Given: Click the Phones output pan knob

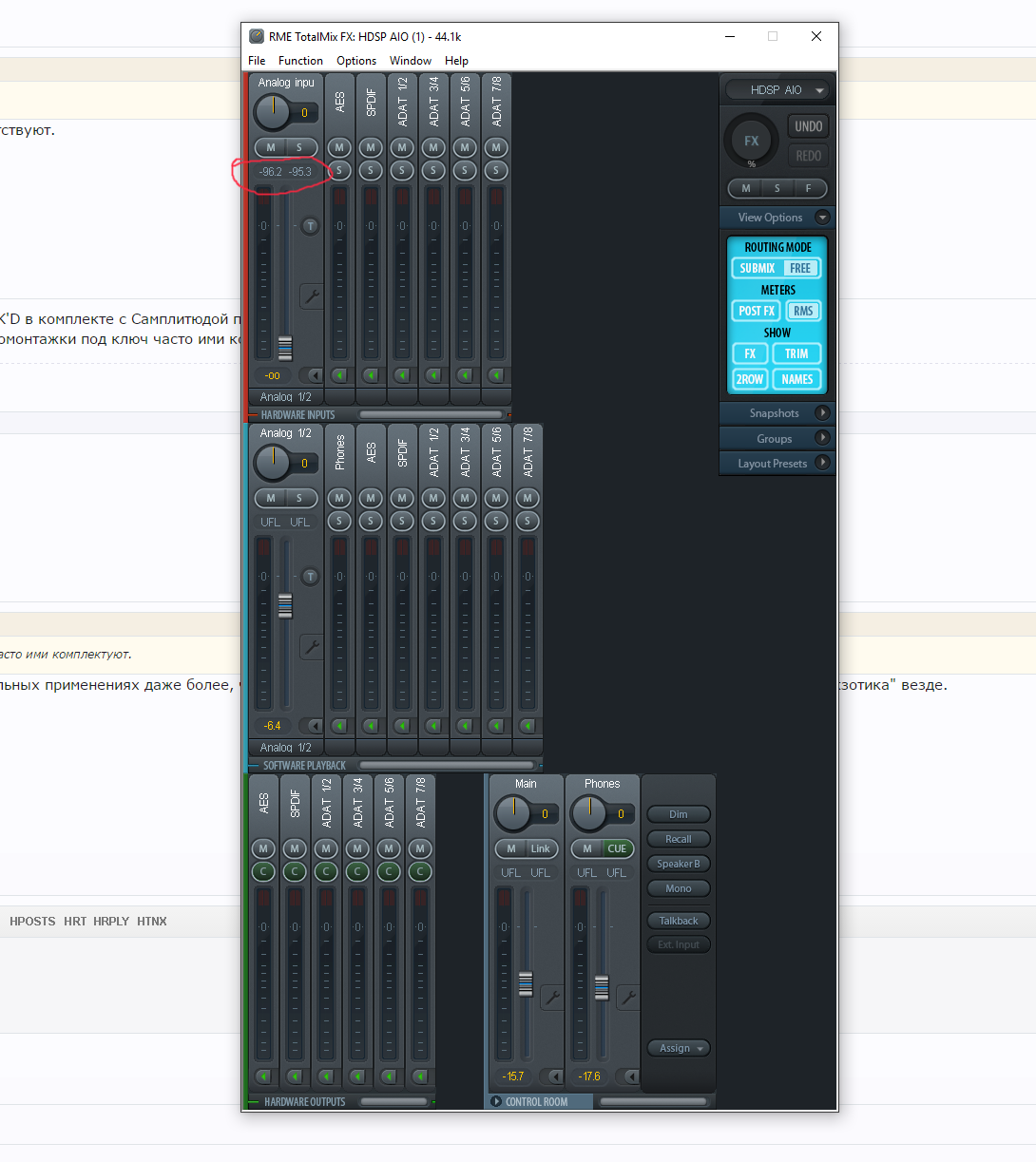Looking at the screenshot, I should tap(588, 813).
